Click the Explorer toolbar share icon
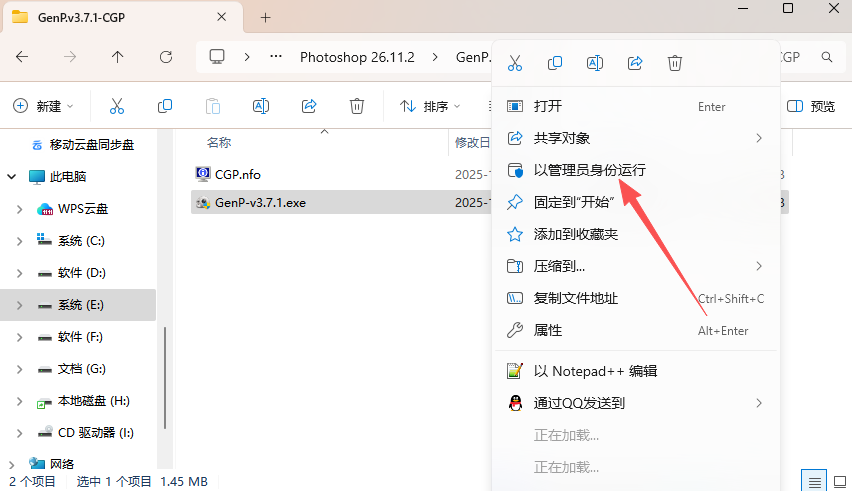 click(x=309, y=106)
